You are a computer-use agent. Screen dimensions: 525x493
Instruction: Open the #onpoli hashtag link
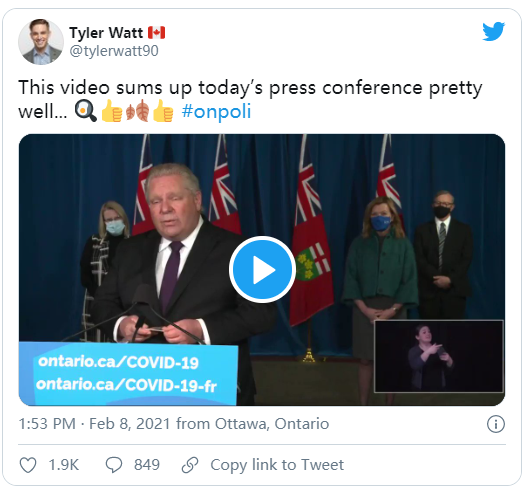click(216, 112)
